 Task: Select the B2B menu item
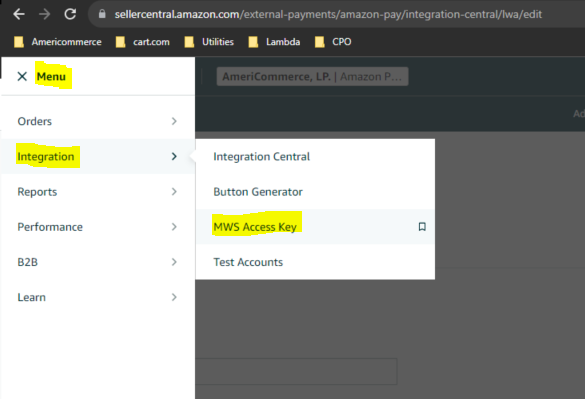98,262
